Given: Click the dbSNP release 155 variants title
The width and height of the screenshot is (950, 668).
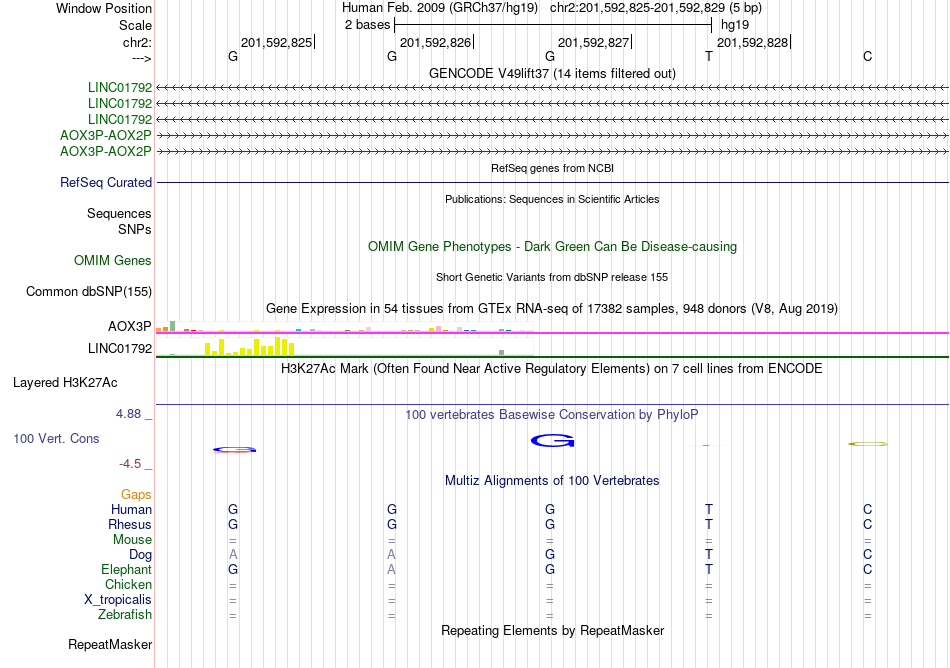Looking at the screenshot, I should pyautogui.click(x=552, y=277).
